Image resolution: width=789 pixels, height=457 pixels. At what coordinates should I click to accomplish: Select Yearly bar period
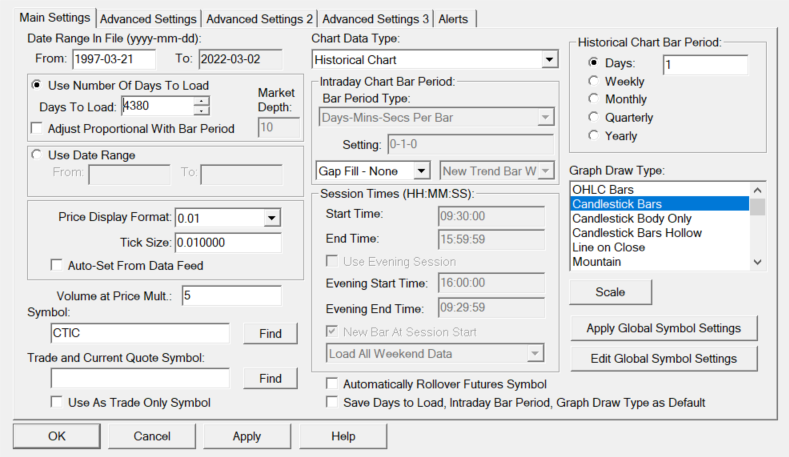pos(594,135)
